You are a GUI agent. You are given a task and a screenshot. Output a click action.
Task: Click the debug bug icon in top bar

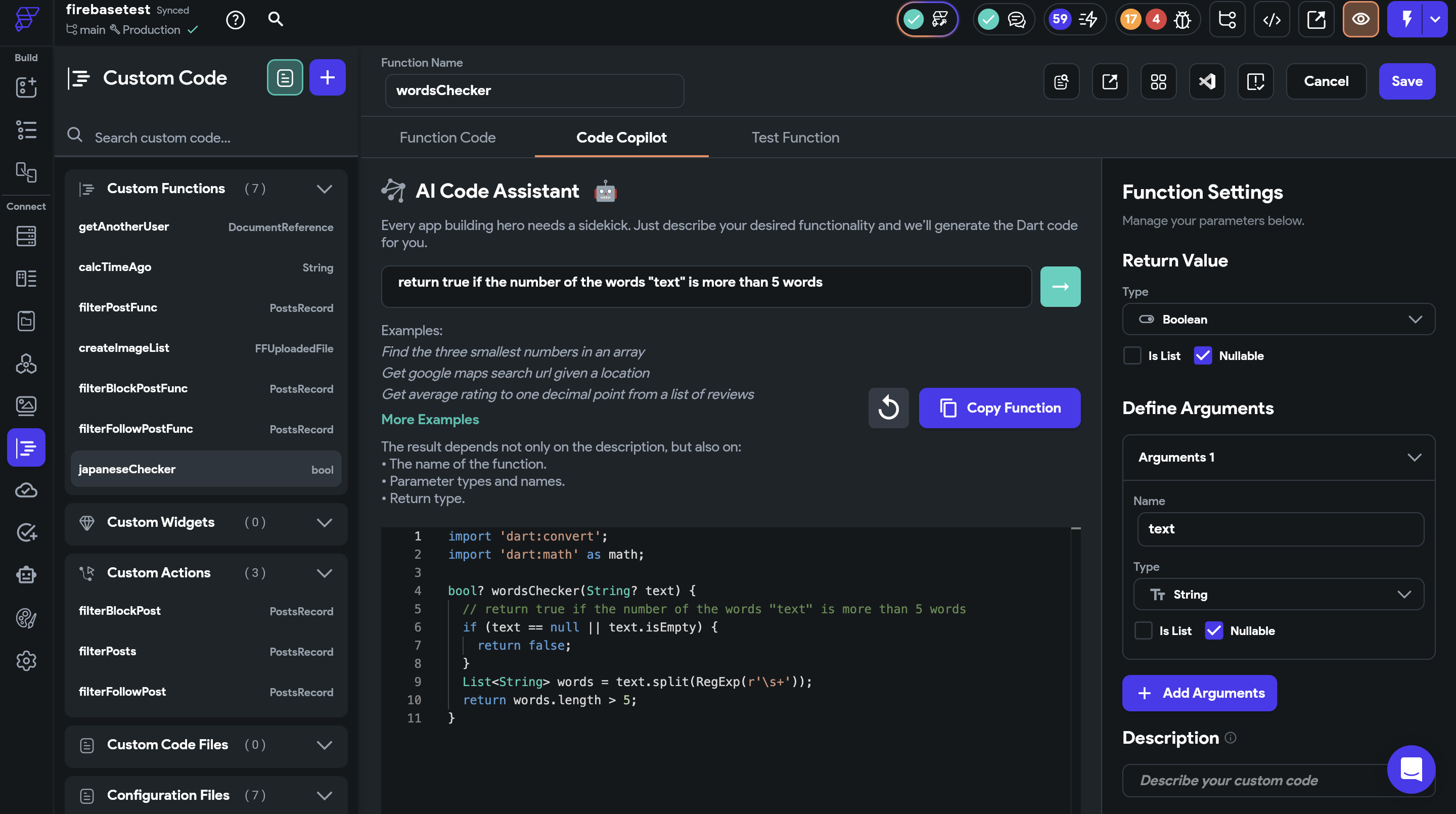1182,20
